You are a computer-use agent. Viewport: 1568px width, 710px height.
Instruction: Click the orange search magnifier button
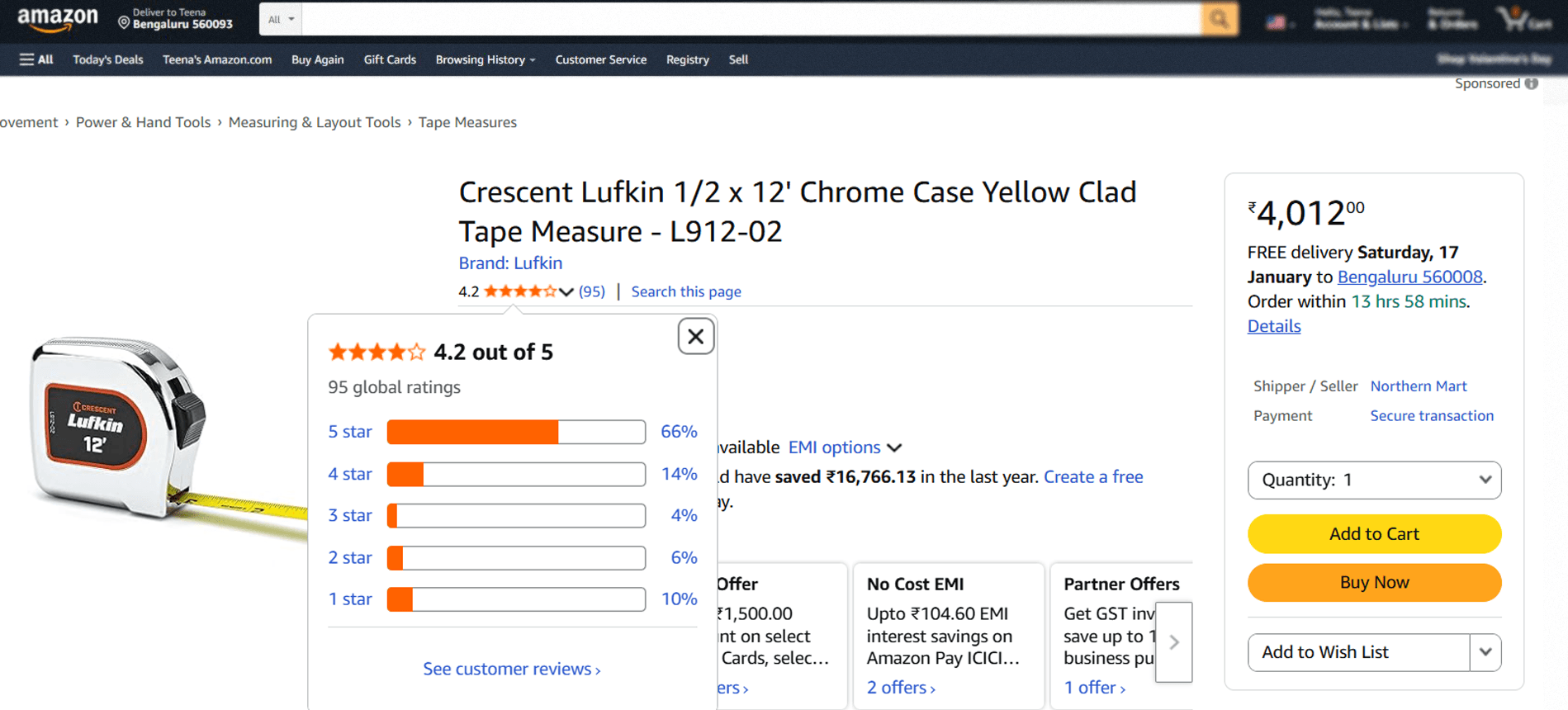[x=1220, y=19]
